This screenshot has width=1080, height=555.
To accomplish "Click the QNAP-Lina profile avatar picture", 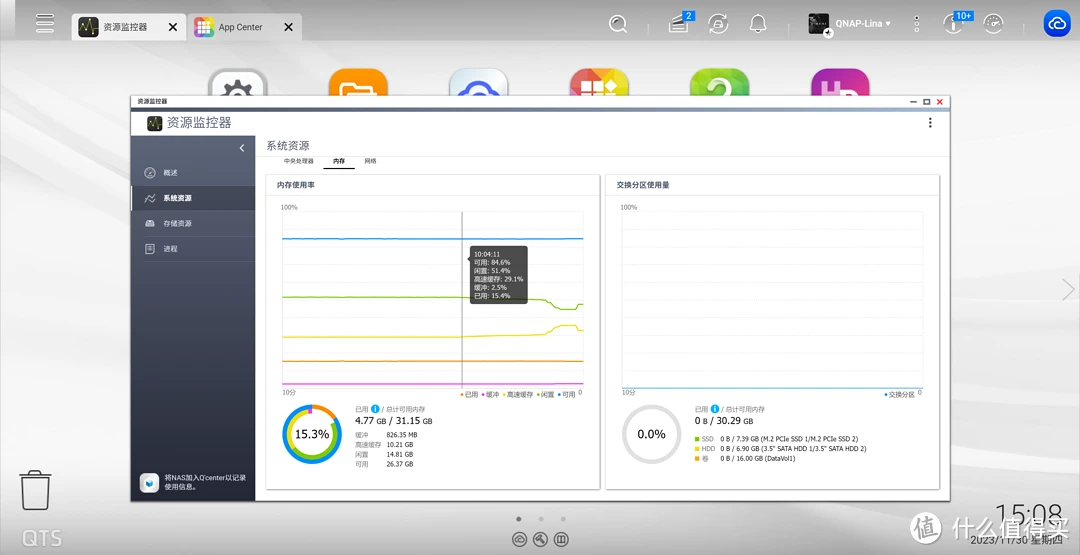I will point(819,24).
